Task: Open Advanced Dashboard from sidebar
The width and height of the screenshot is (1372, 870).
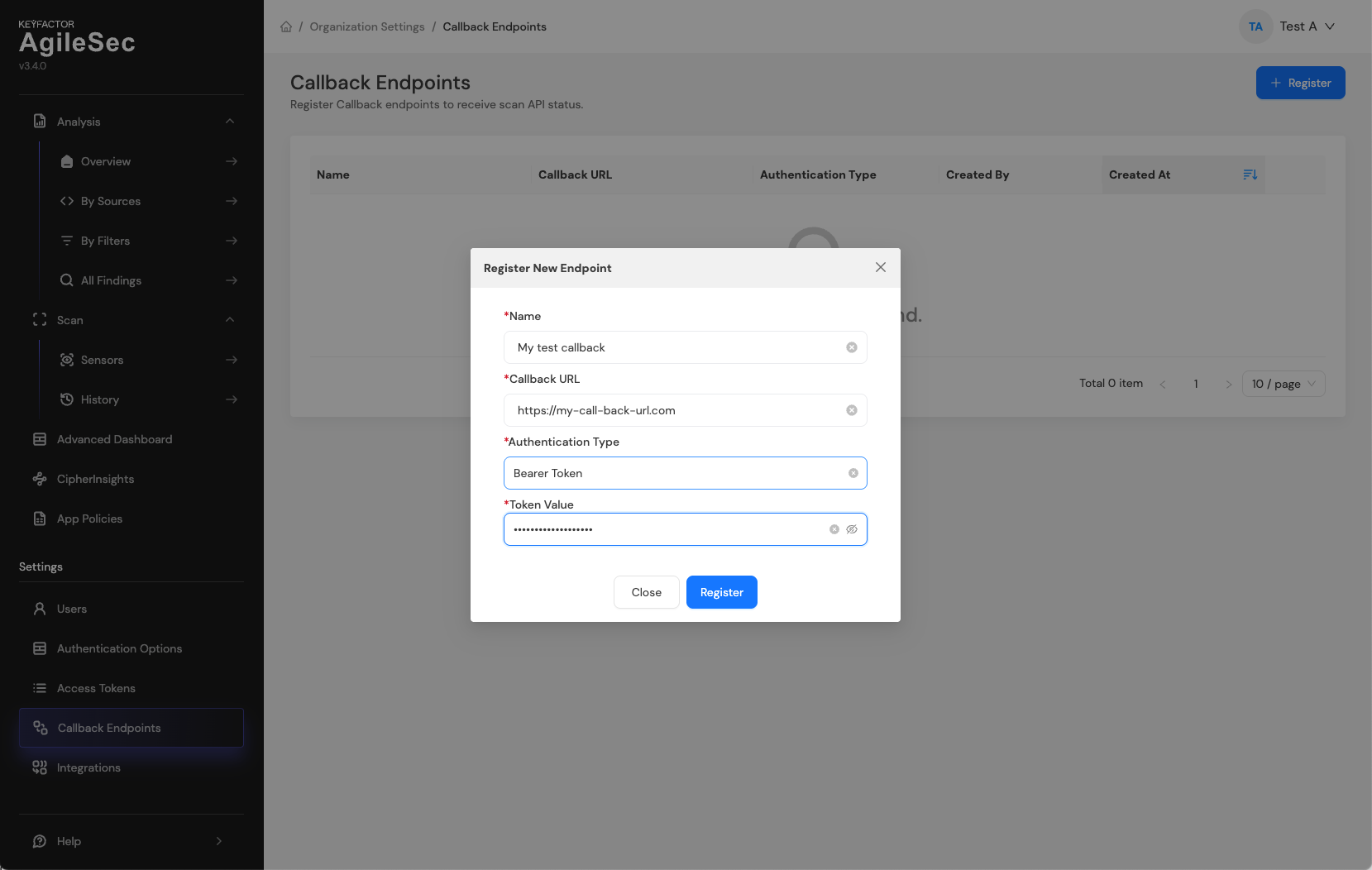Action: tap(114, 439)
